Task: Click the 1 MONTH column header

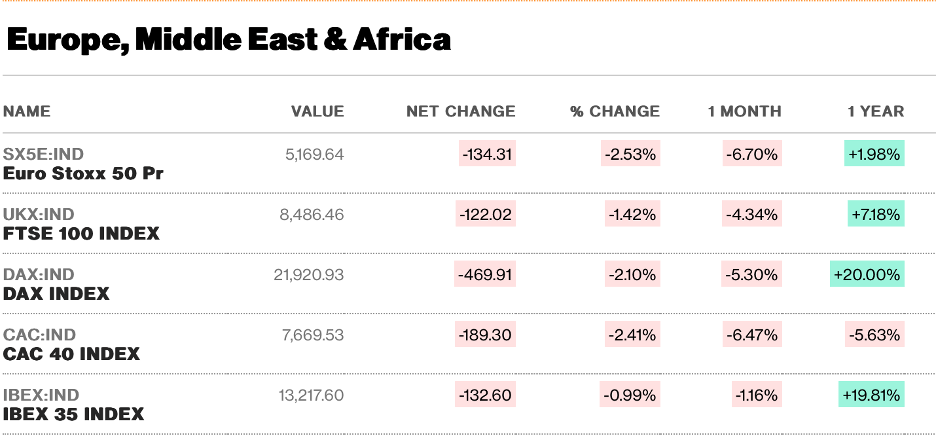Action: (x=744, y=111)
